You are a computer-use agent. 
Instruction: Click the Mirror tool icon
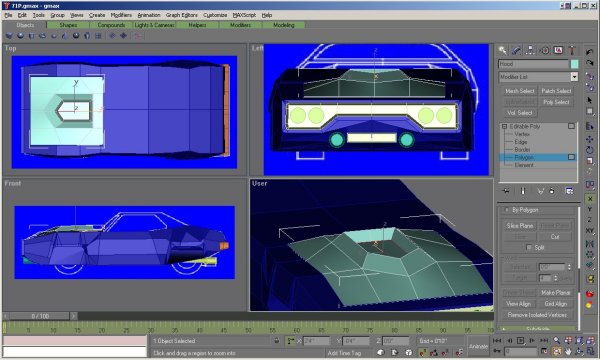(590, 244)
